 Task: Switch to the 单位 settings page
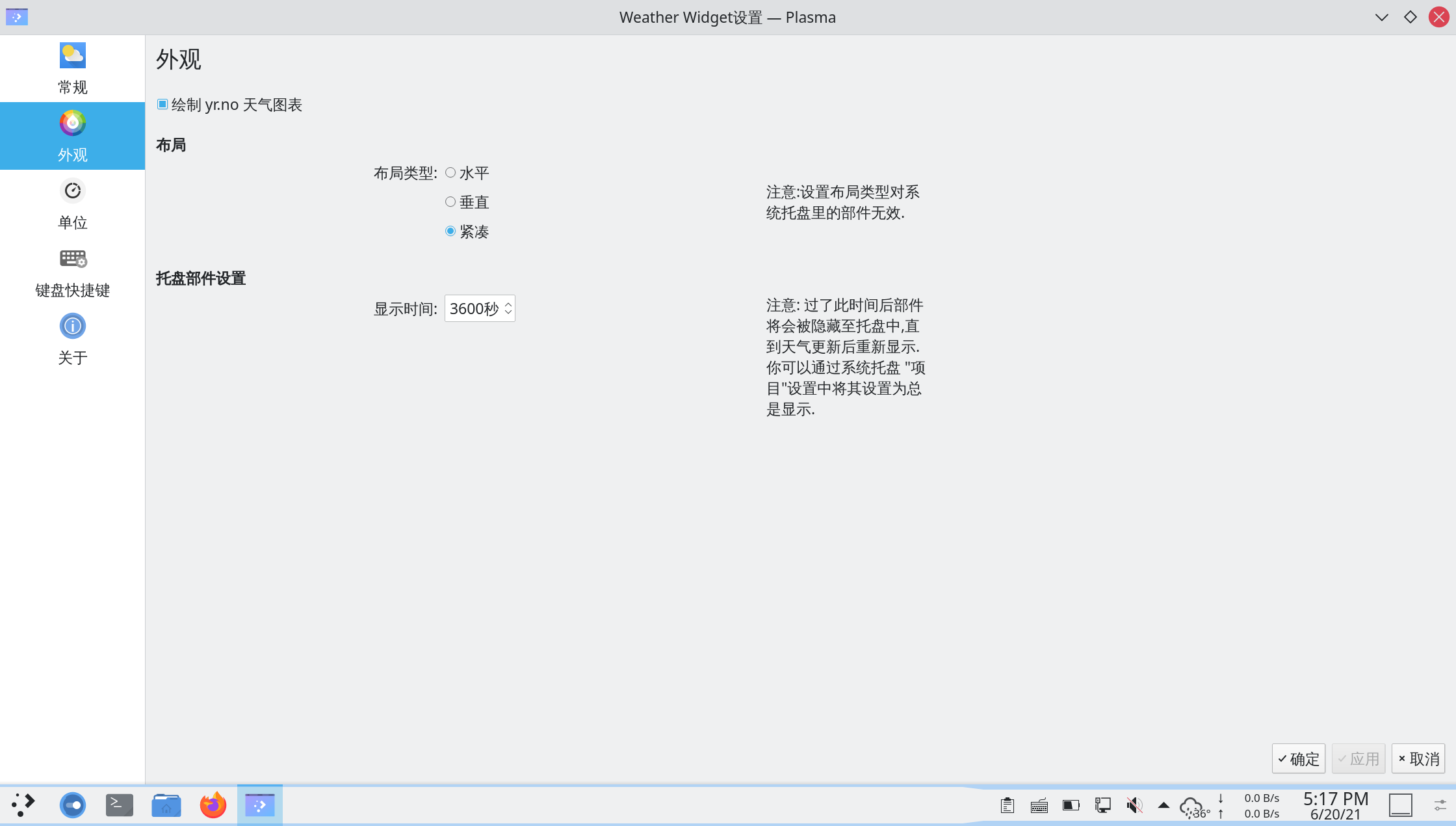72,191
